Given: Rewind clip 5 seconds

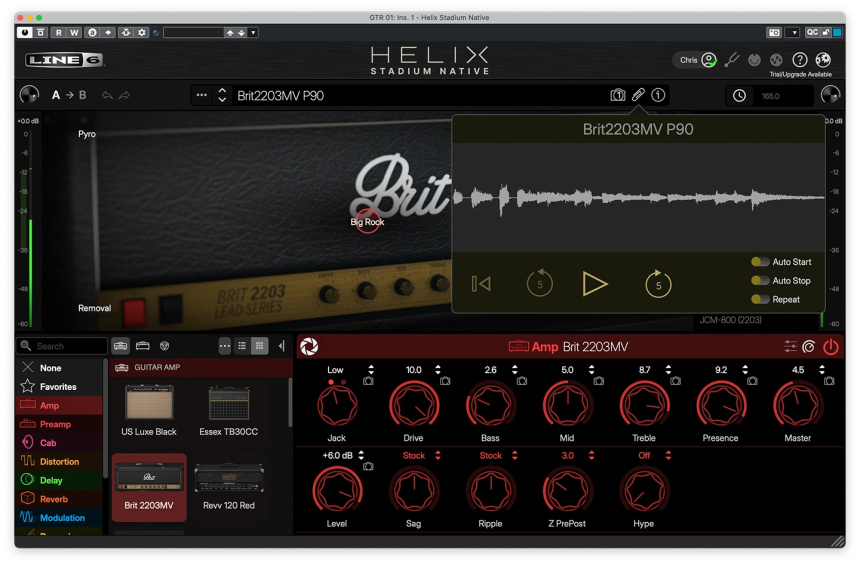Looking at the screenshot, I should [x=539, y=283].
